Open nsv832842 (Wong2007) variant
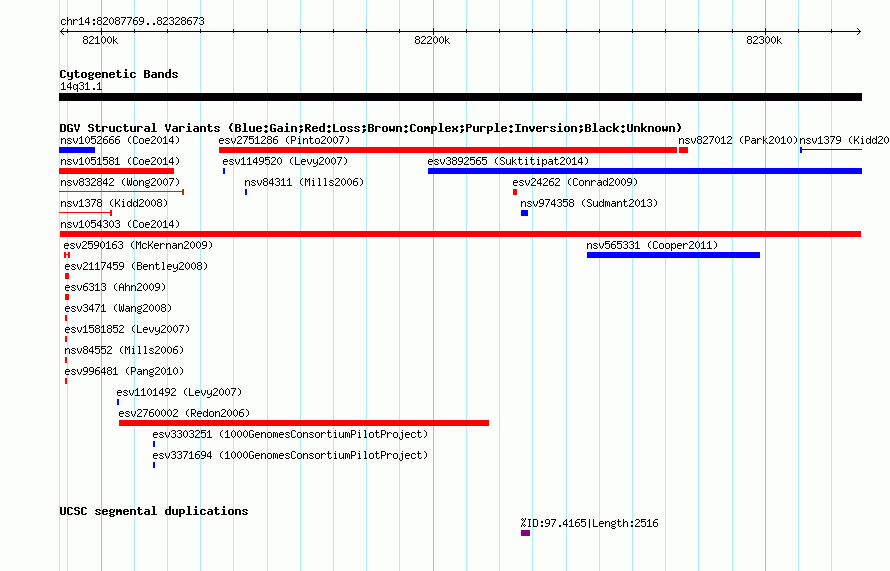This screenshot has height=571, width=890. tap(120, 182)
